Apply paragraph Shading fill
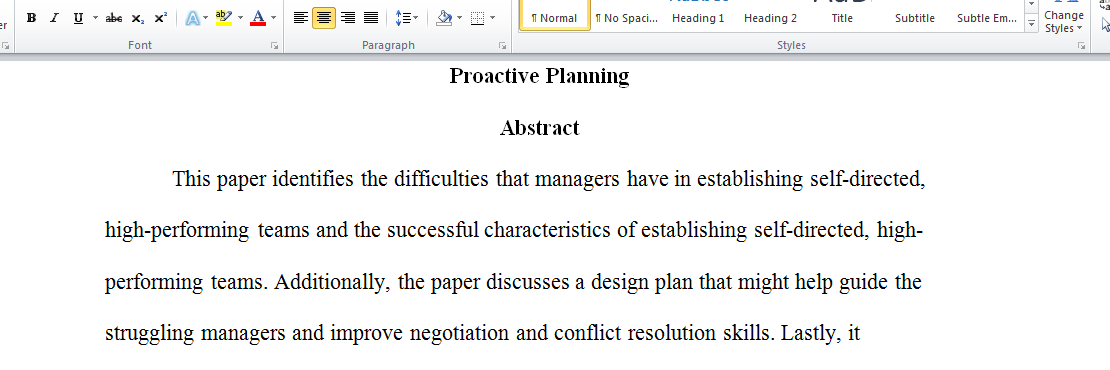 445,18
